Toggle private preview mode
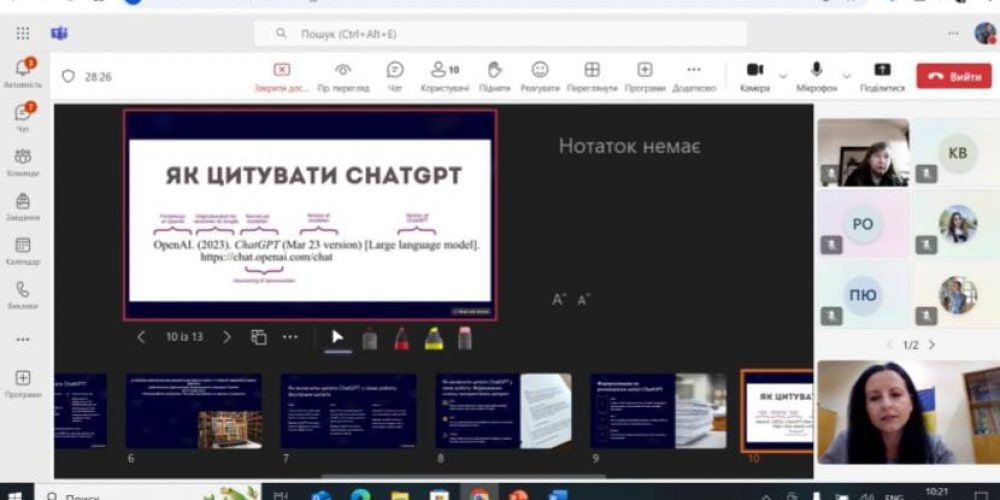 (x=343, y=76)
